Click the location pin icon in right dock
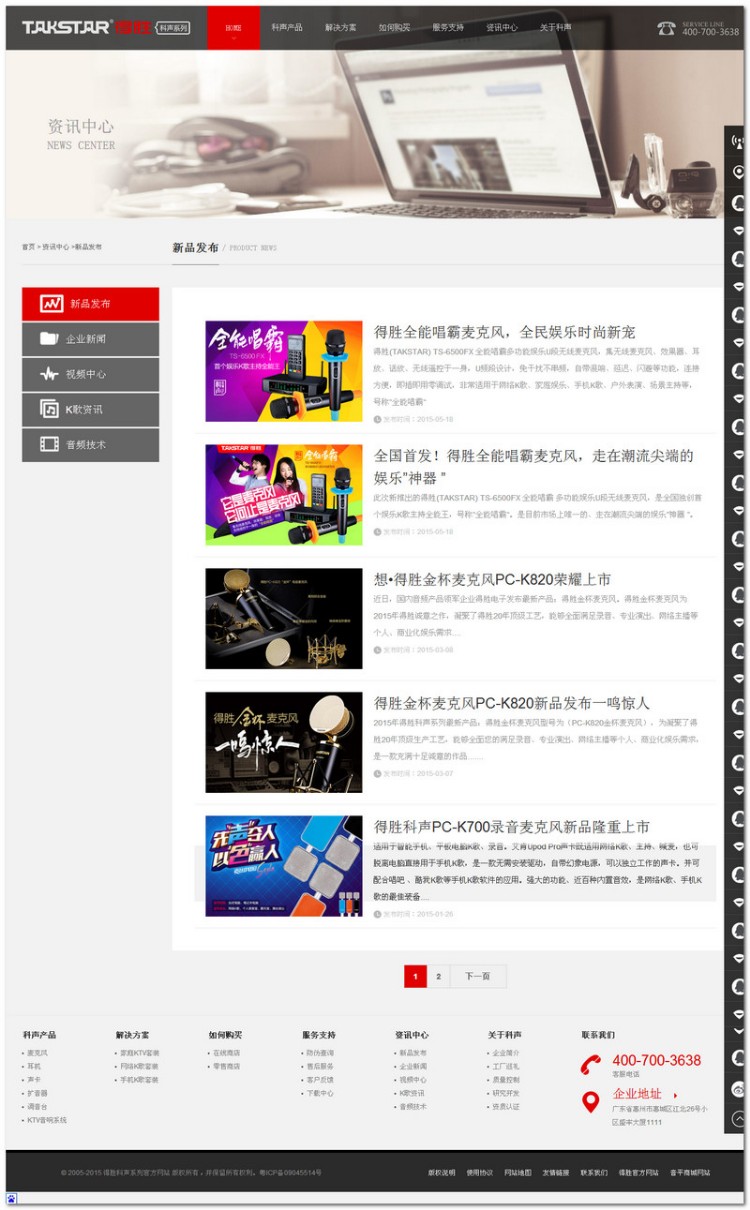 point(738,172)
